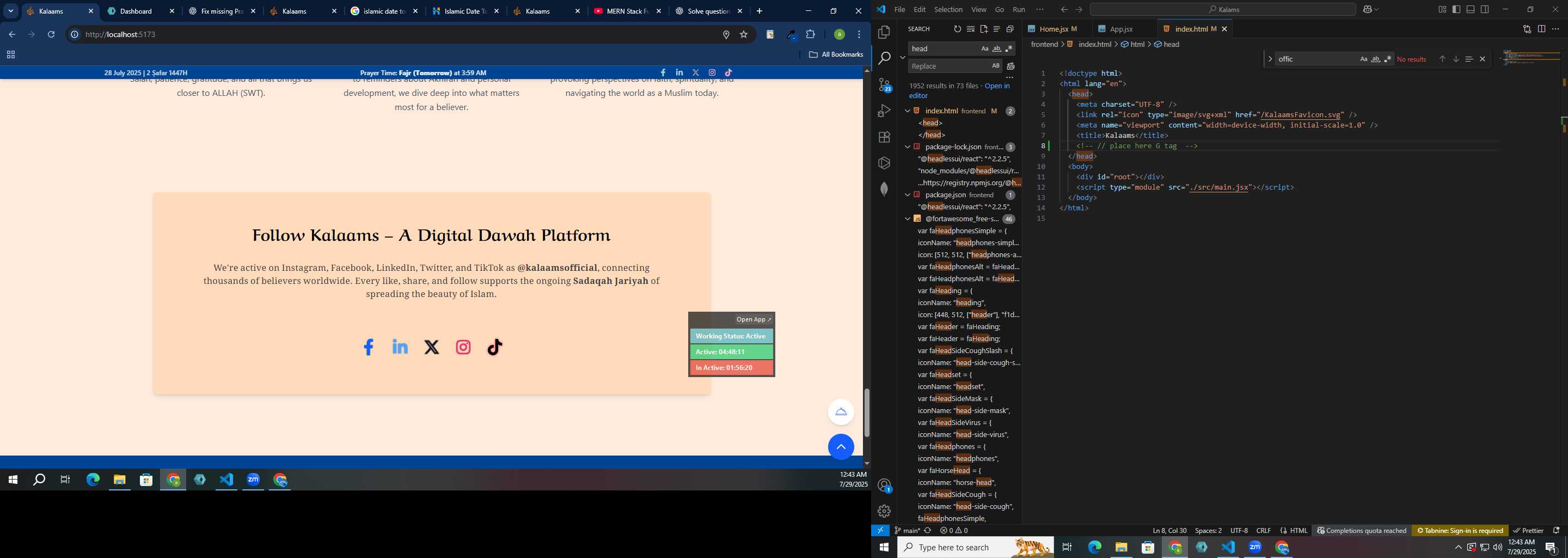The height and width of the screenshot is (558, 1568).
Task: Toggle search details three-dots under Replace
Action: 1009,78
